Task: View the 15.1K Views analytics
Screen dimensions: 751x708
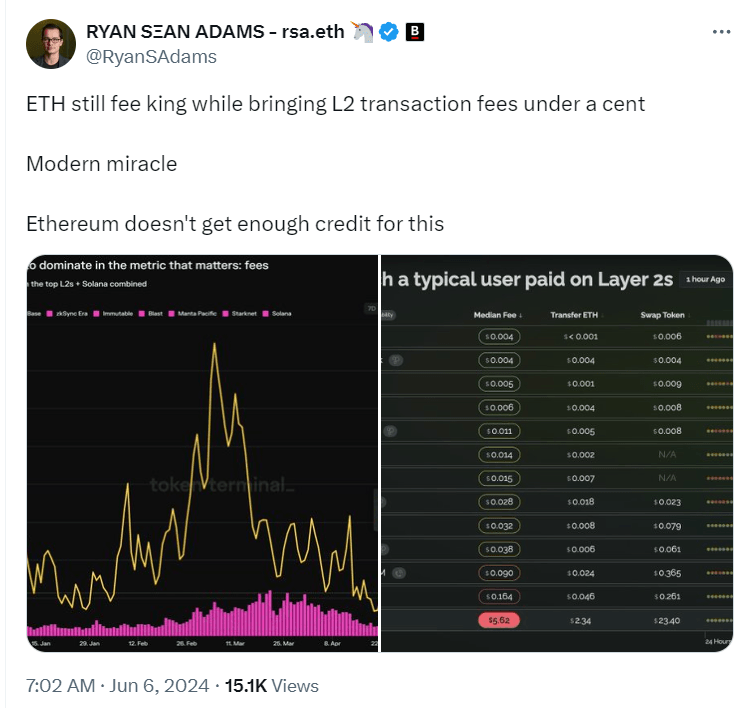Action: [272, 686]
